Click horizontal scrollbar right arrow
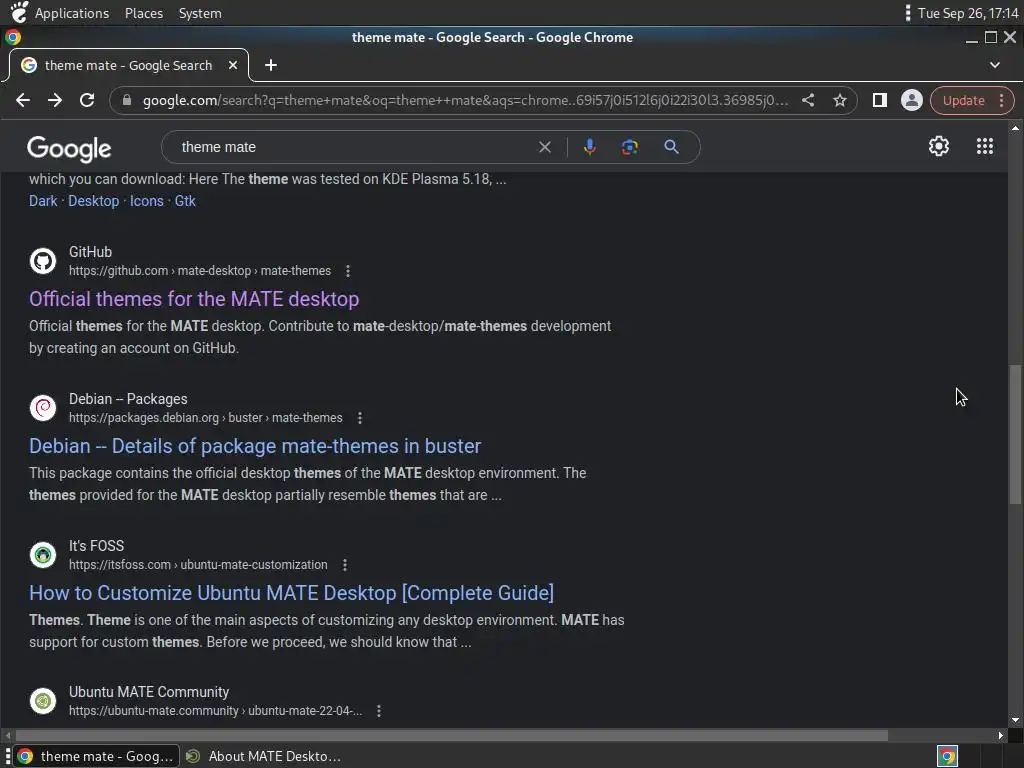This screenshot has width=1024, height=768. pyautogui.click(x=1000, y=735)
